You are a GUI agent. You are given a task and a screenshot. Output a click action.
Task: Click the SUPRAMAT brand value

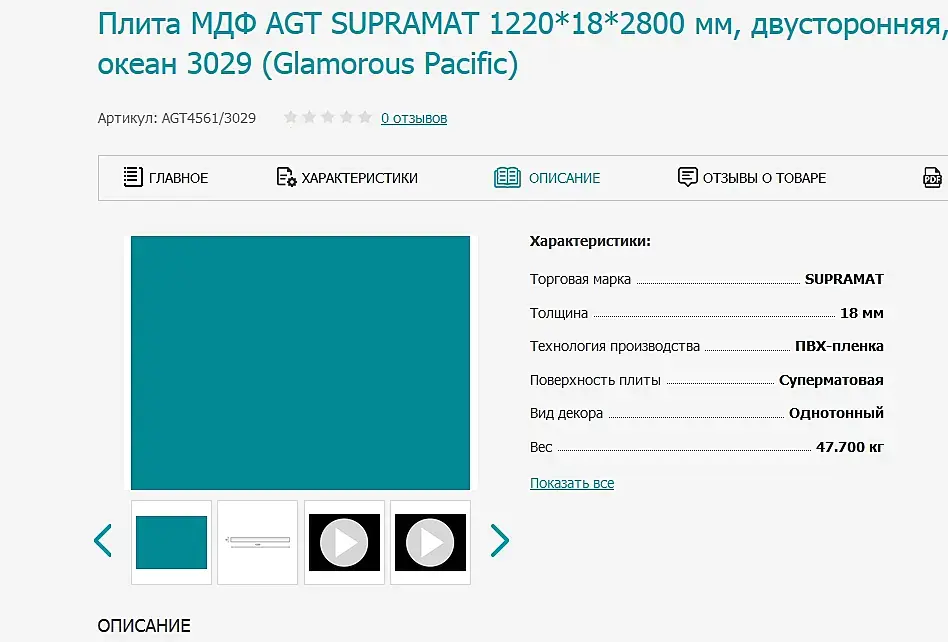tap(844, 279)
